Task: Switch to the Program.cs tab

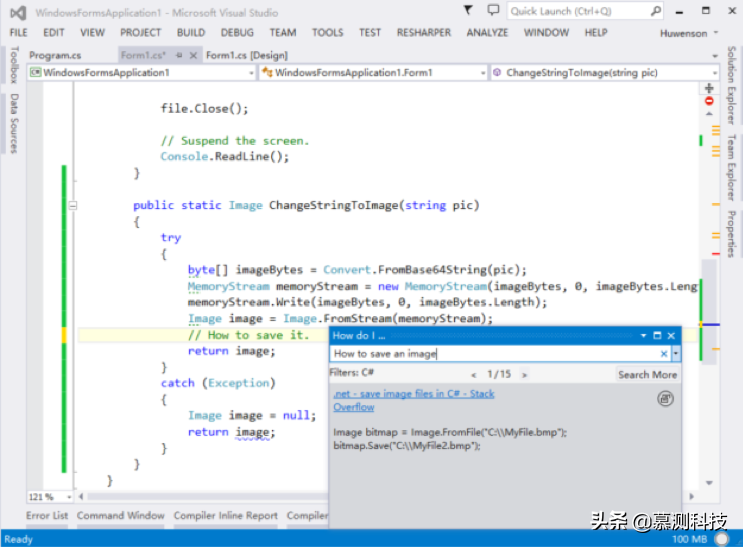Action: 55,55
